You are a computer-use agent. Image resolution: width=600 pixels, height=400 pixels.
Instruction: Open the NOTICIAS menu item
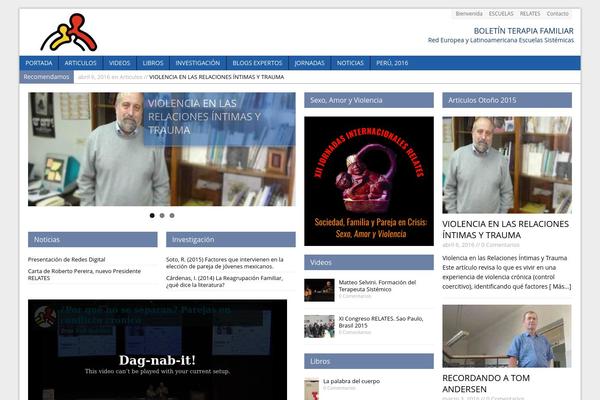tap(350, 63)
